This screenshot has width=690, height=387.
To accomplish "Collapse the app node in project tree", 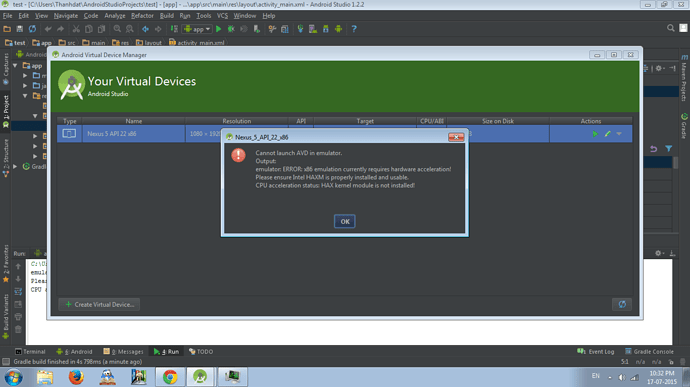I will point(15,66).
